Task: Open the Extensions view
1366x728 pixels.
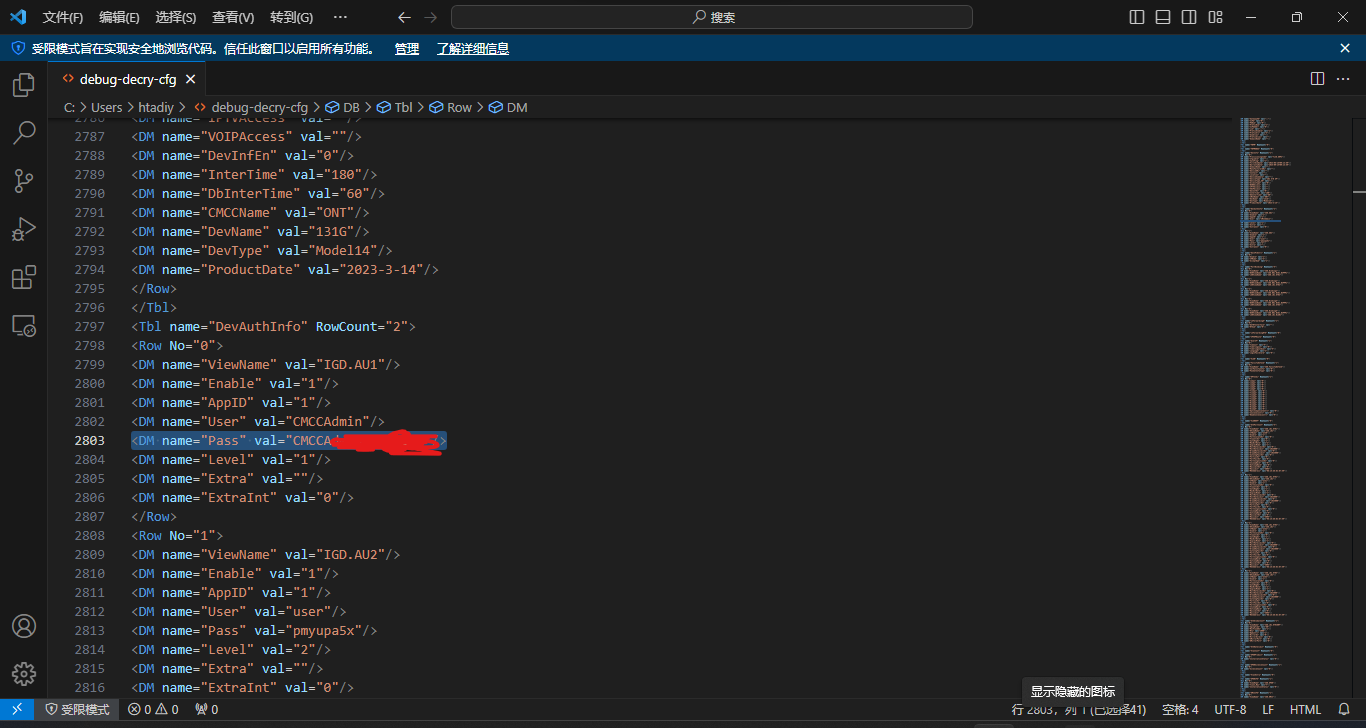Action: pos(24,277)
